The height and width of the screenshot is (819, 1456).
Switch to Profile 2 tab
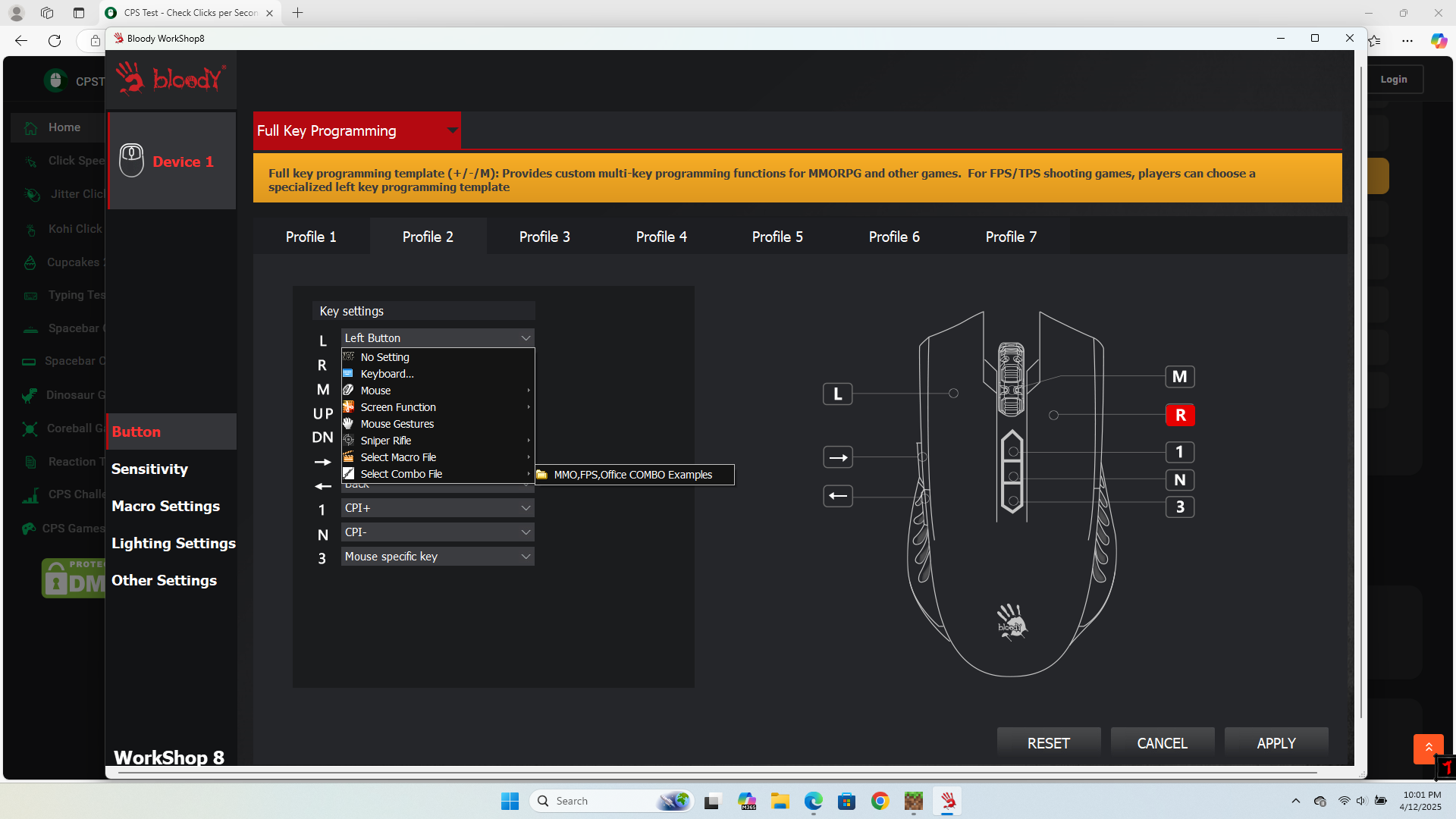tap(428, 237)
